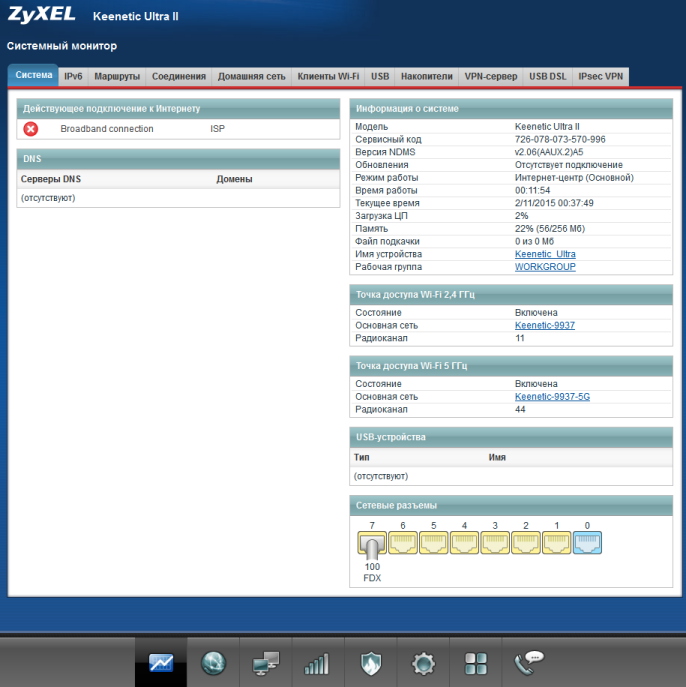Open the Internet globe icon
Image resolution: width=686 pixels, height=687 pixels.
pos(213,662)
